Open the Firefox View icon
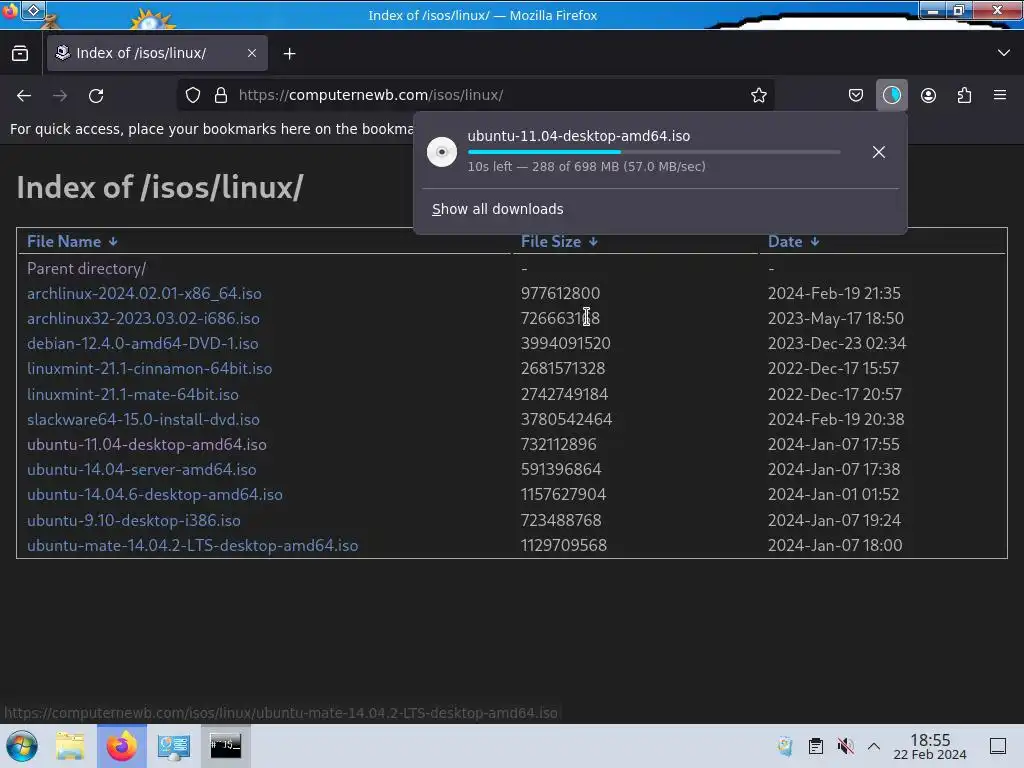 click(20, 54)
